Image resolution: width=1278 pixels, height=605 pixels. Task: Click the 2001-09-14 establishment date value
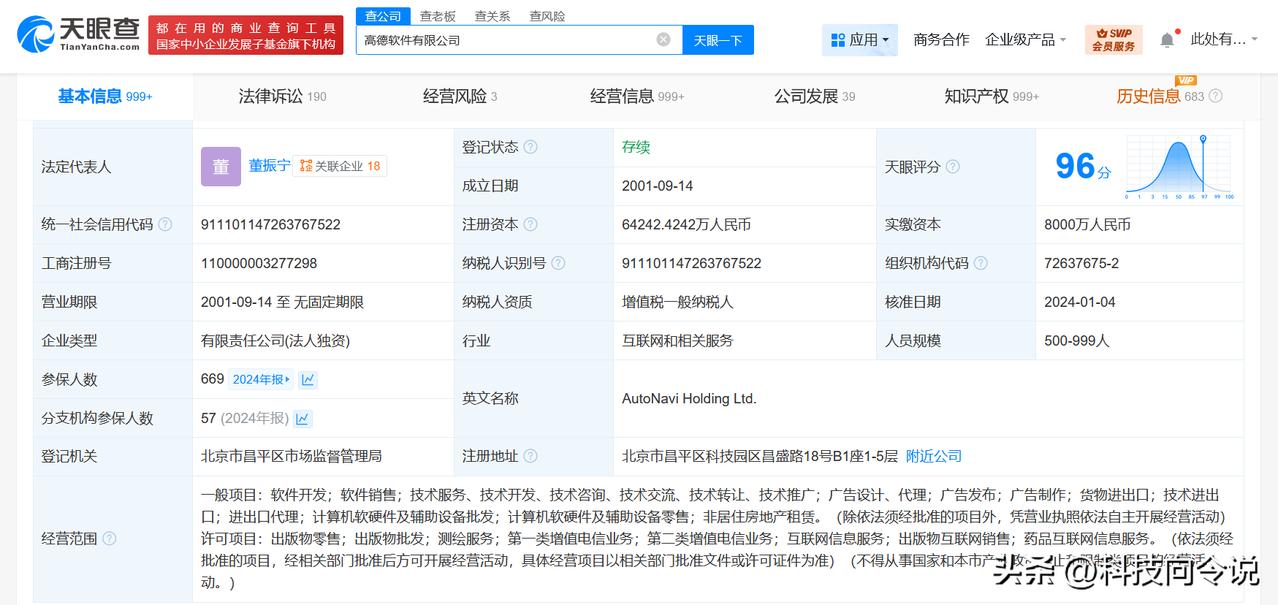657,186
